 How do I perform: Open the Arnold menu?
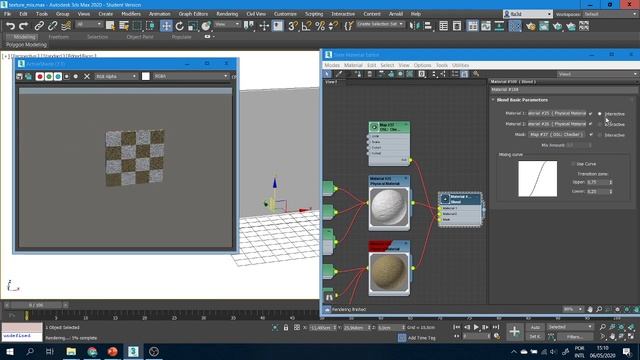[x=396, y=14]
